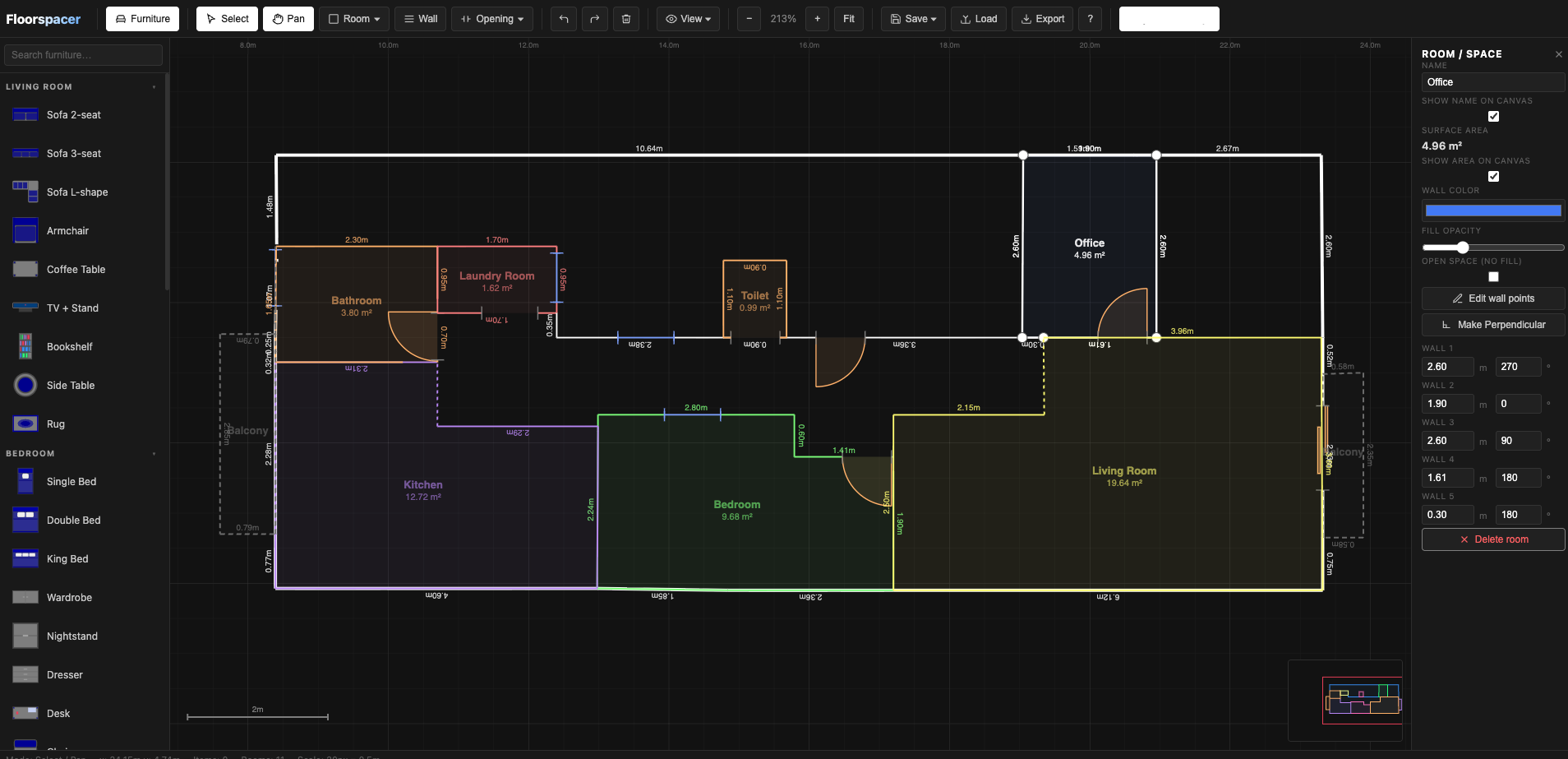Click the Wall 1 length field
The width and height of the screenshot is (1568, 759).
(x=1447, y=367)
